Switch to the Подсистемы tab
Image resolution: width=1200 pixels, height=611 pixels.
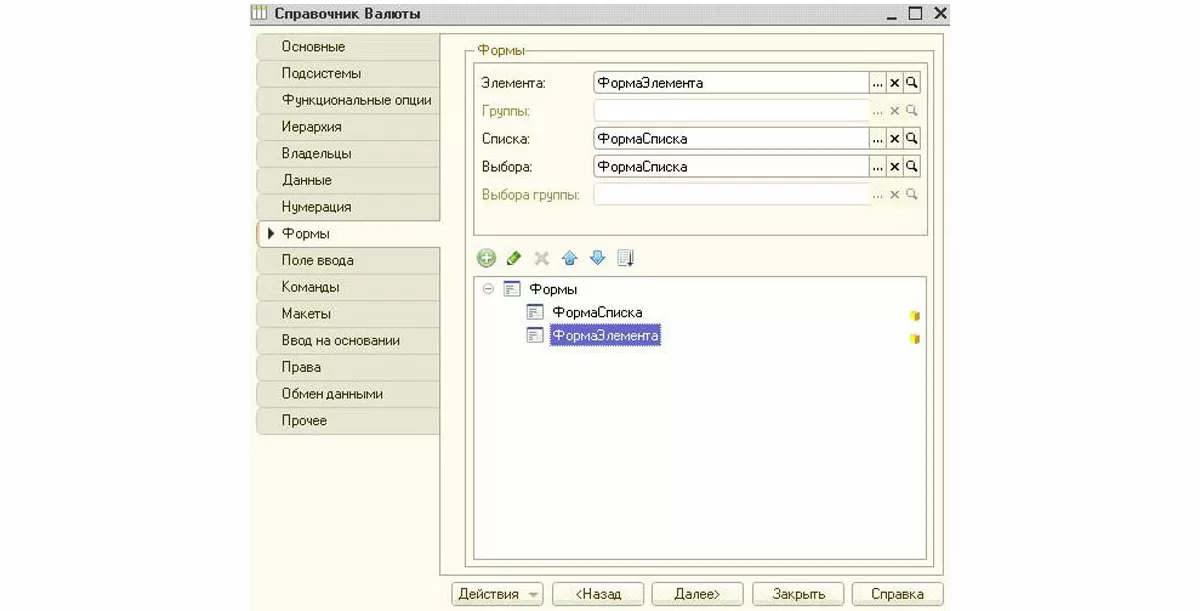click(348, 74)
